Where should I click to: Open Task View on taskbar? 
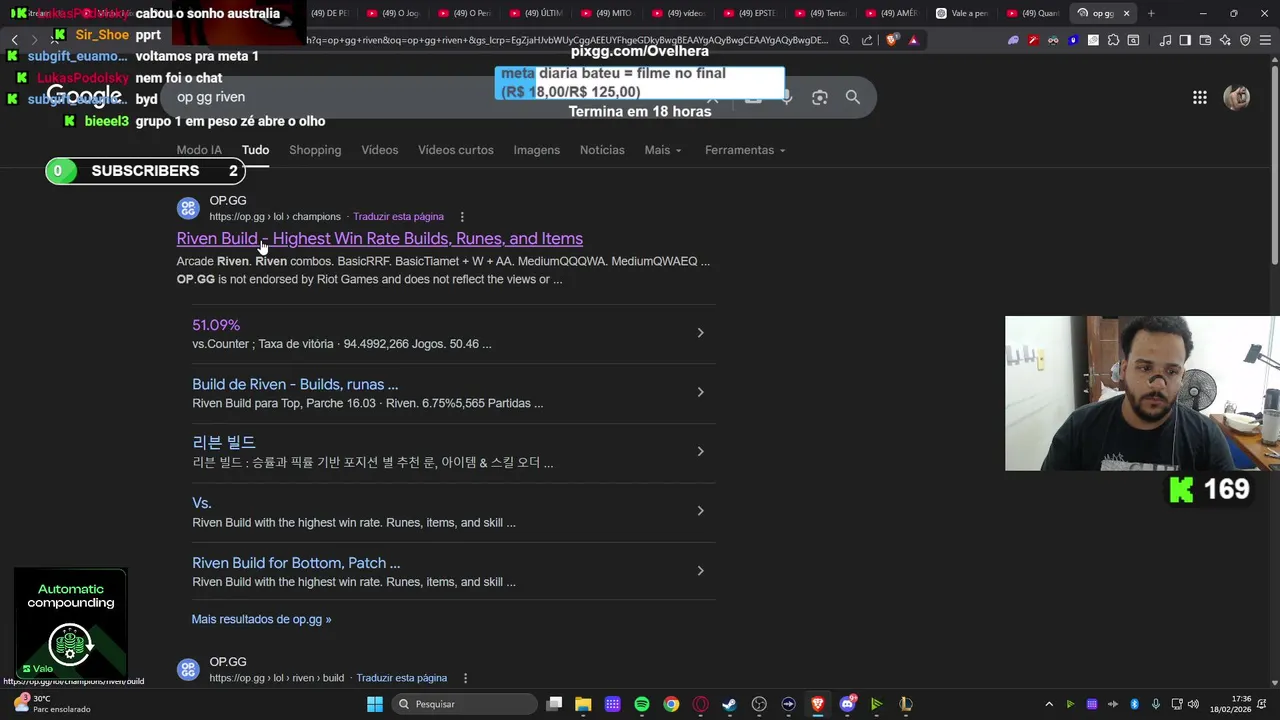555,704
